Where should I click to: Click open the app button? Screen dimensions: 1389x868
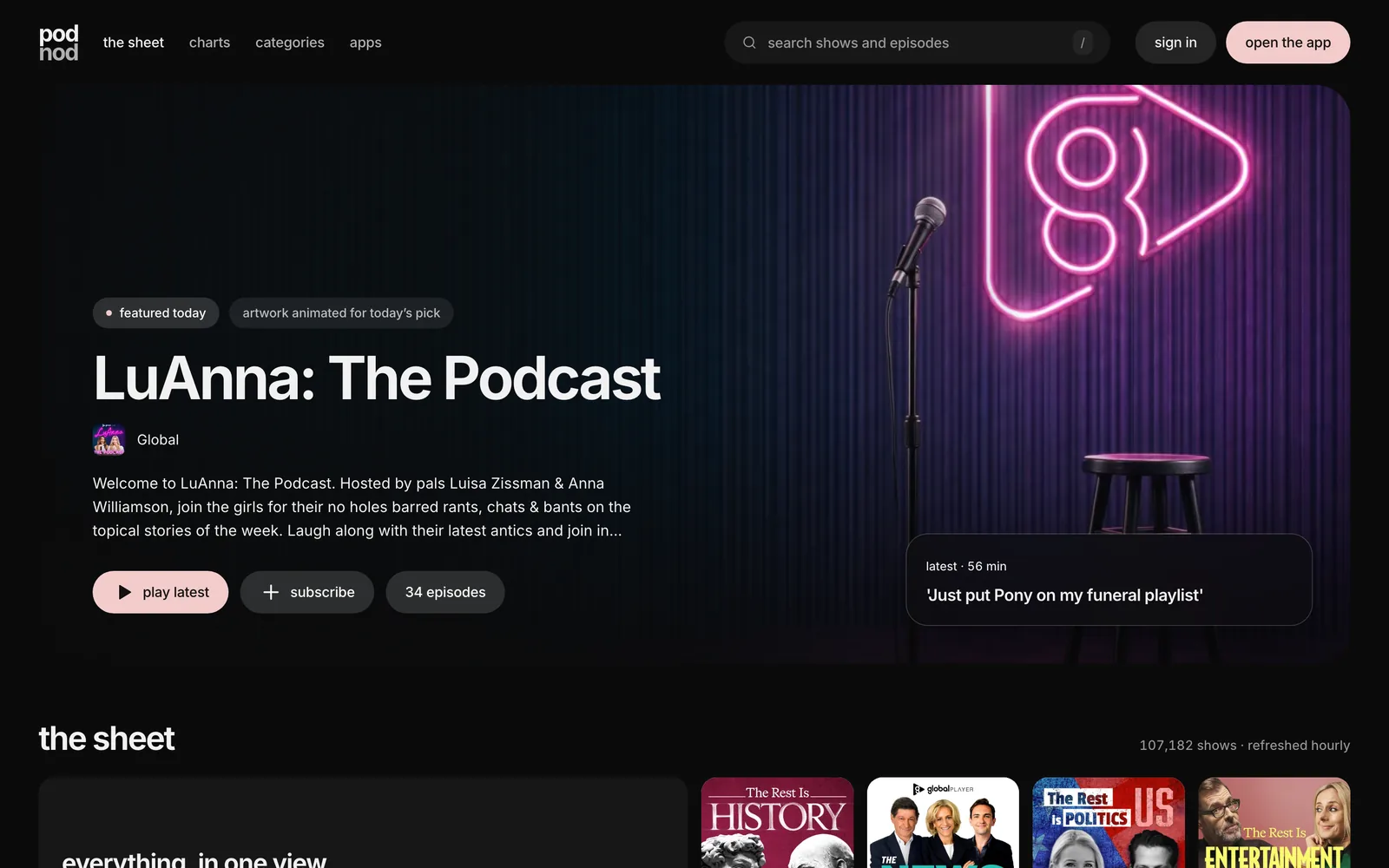point(1287,43)
